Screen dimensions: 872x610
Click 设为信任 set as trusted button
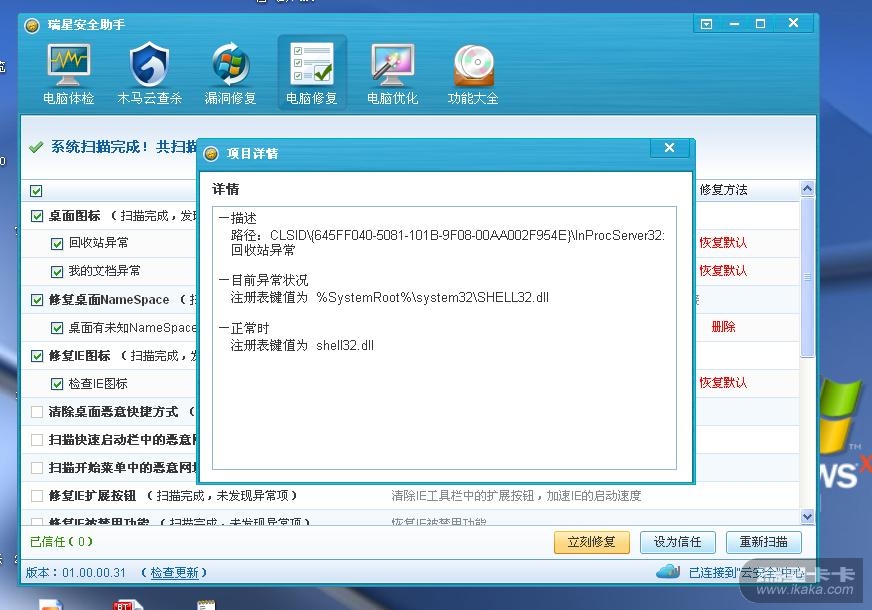[x=677, y=542]
